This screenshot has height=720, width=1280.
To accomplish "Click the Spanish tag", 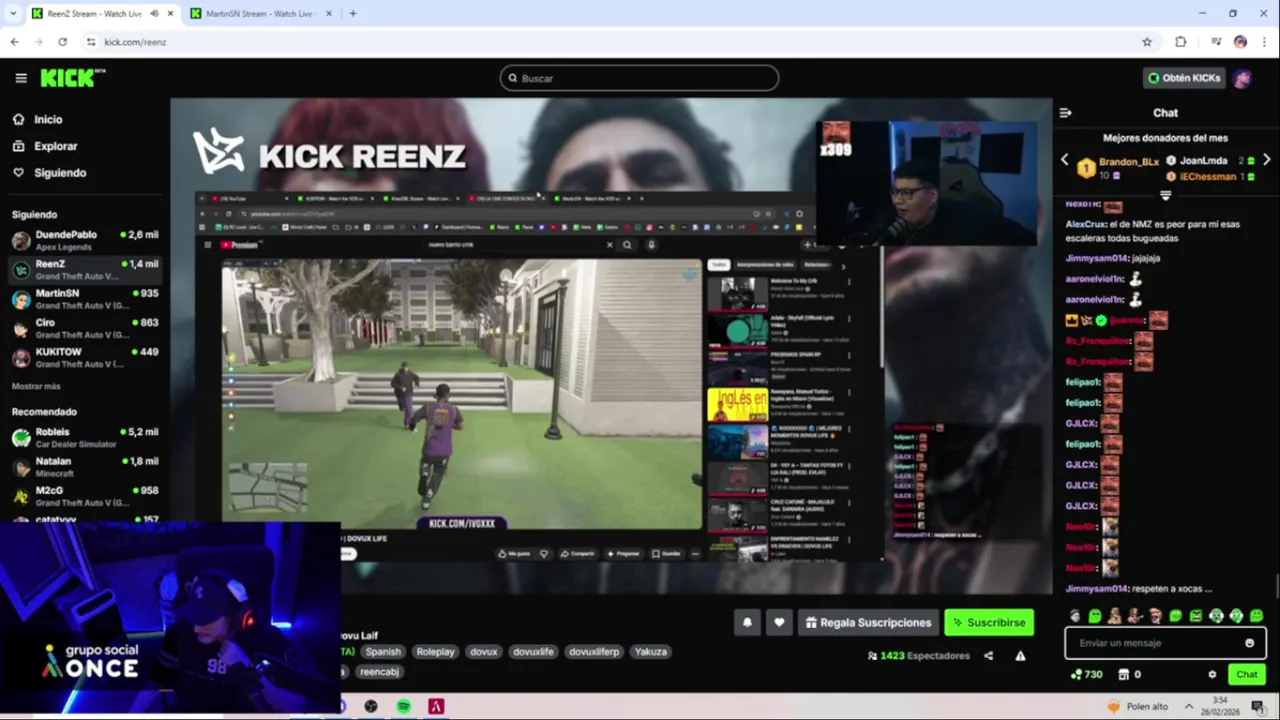I will tap(382, 651).
